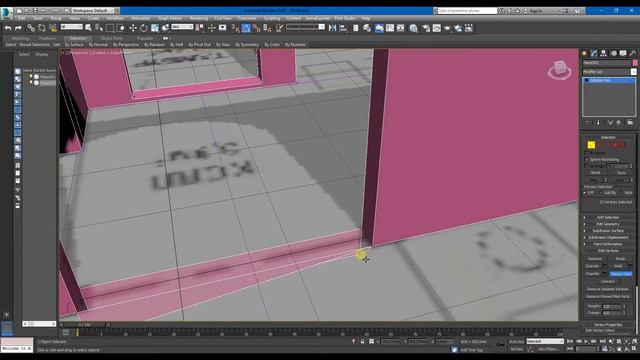Switch to the Hierarchy command panel
The image size is (640, 360).
click(x=604, y=53)
